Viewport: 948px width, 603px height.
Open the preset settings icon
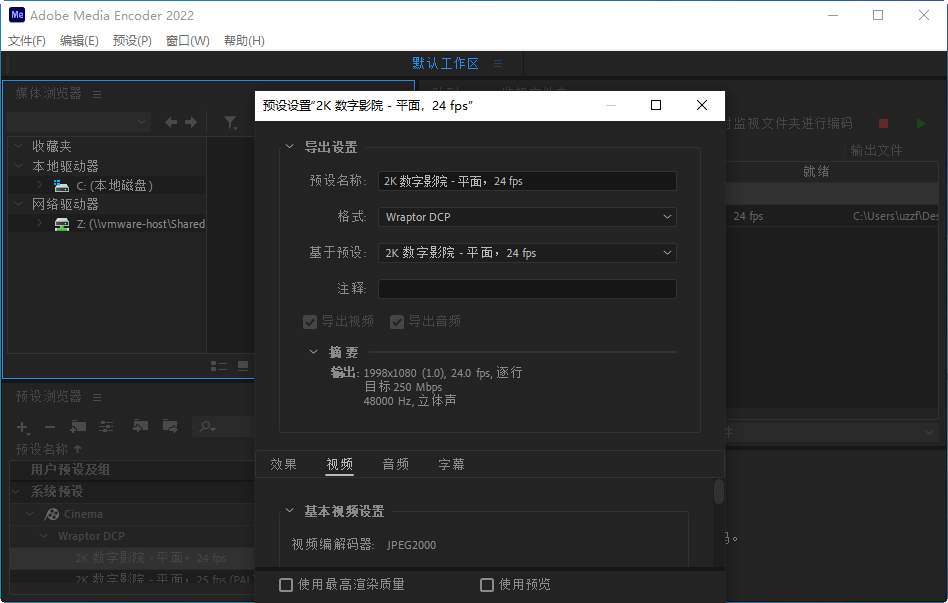[107, 426]
